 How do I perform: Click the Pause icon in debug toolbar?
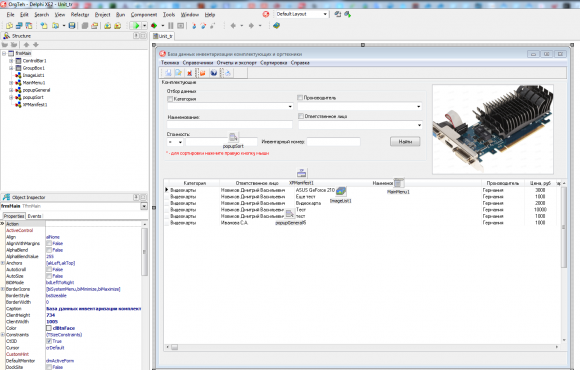click(171, 26)
